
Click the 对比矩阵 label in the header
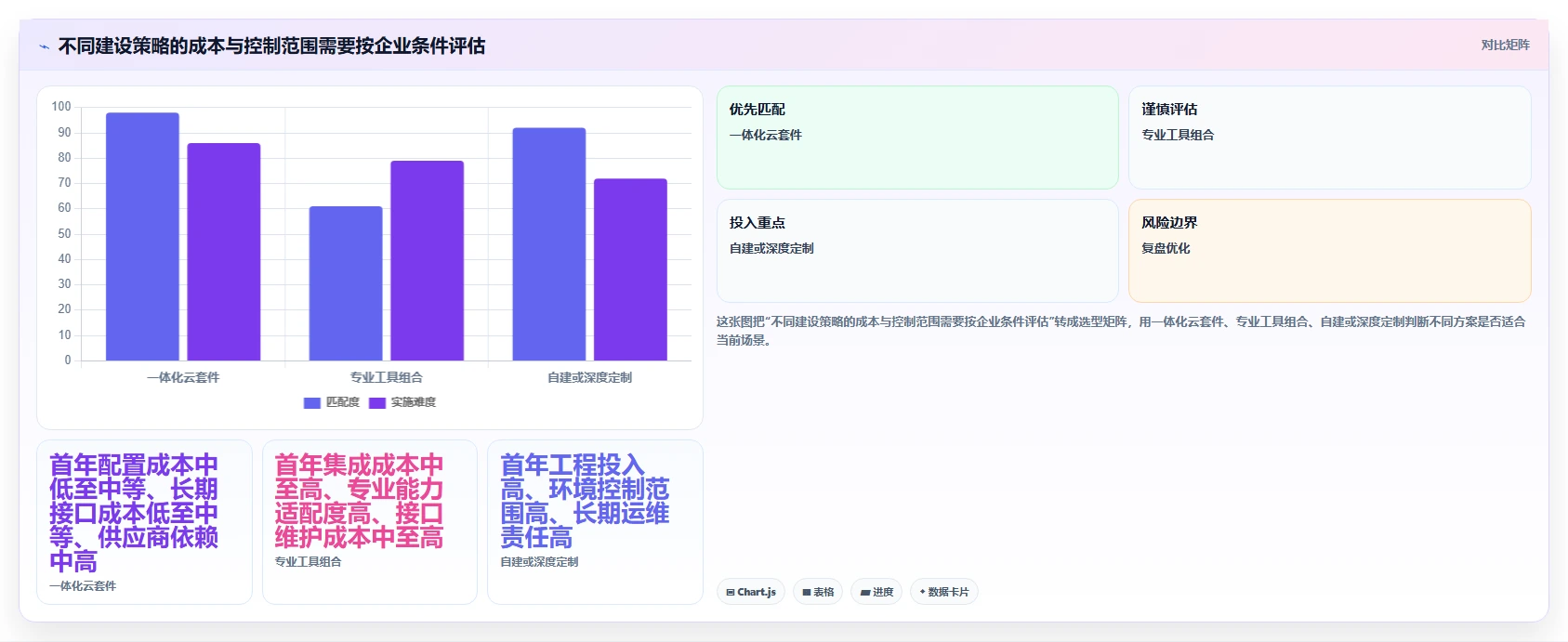pos(1505,45)
